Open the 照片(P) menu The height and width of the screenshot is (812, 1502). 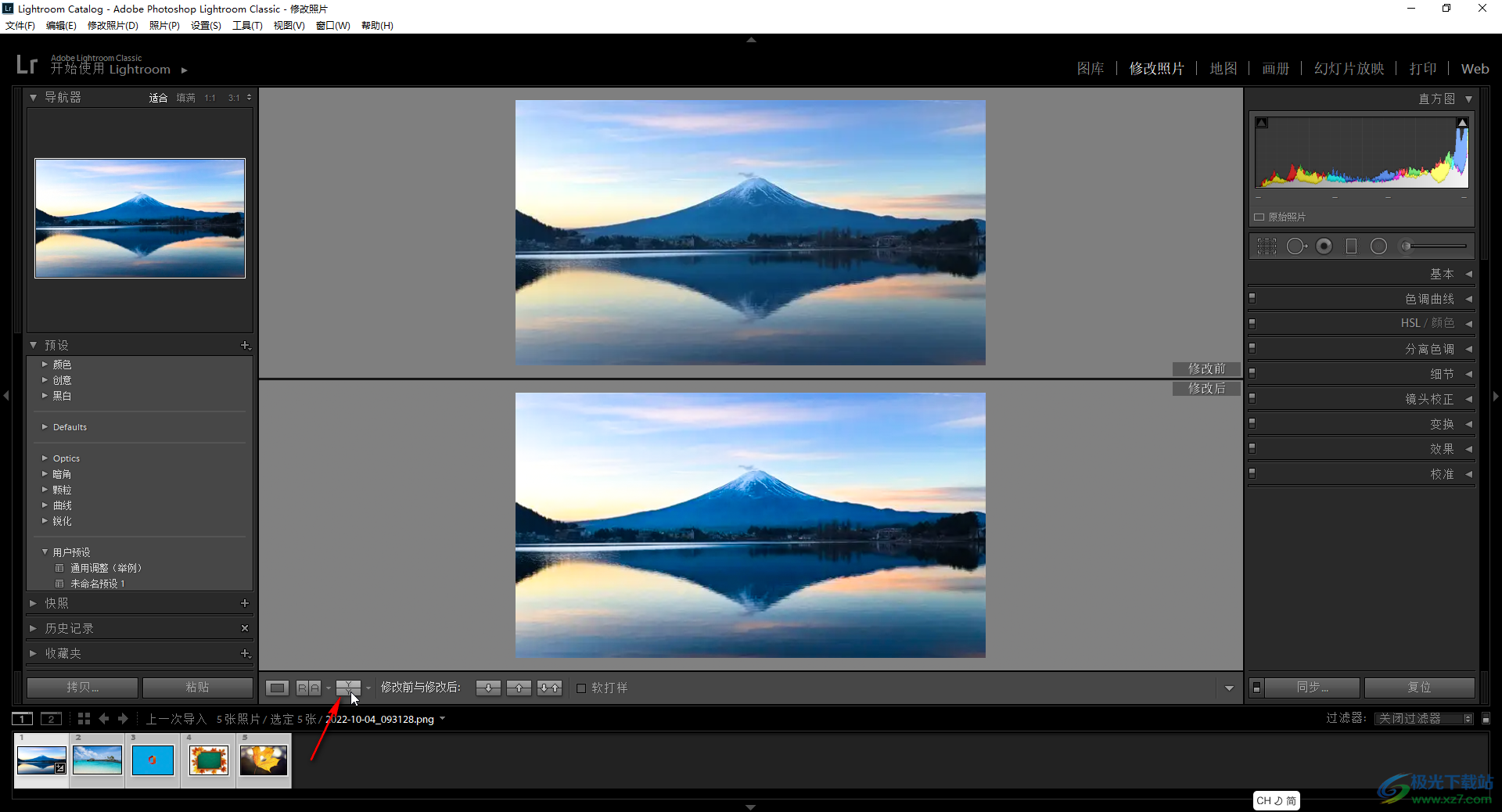click(x=164, y=26)
